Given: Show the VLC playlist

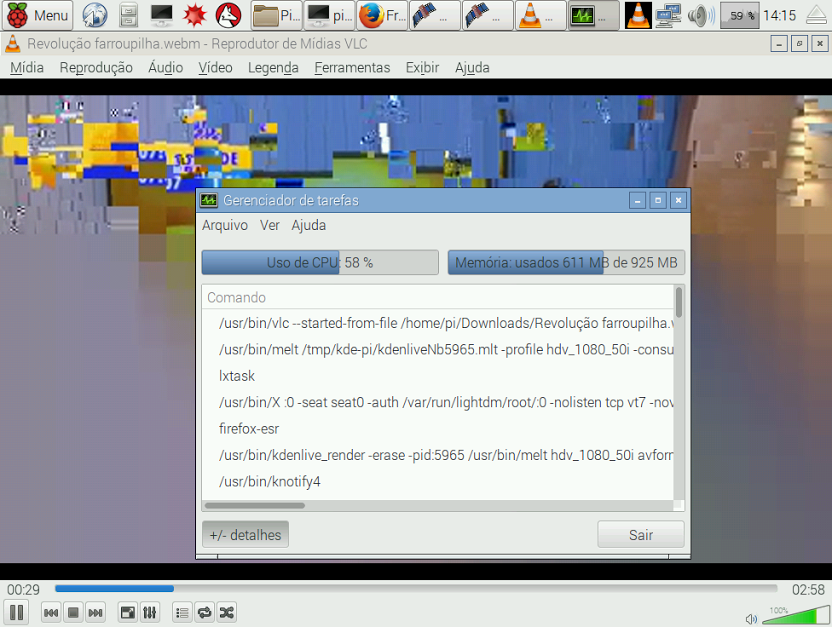Looking at the screenshot, I should [182, 613].
